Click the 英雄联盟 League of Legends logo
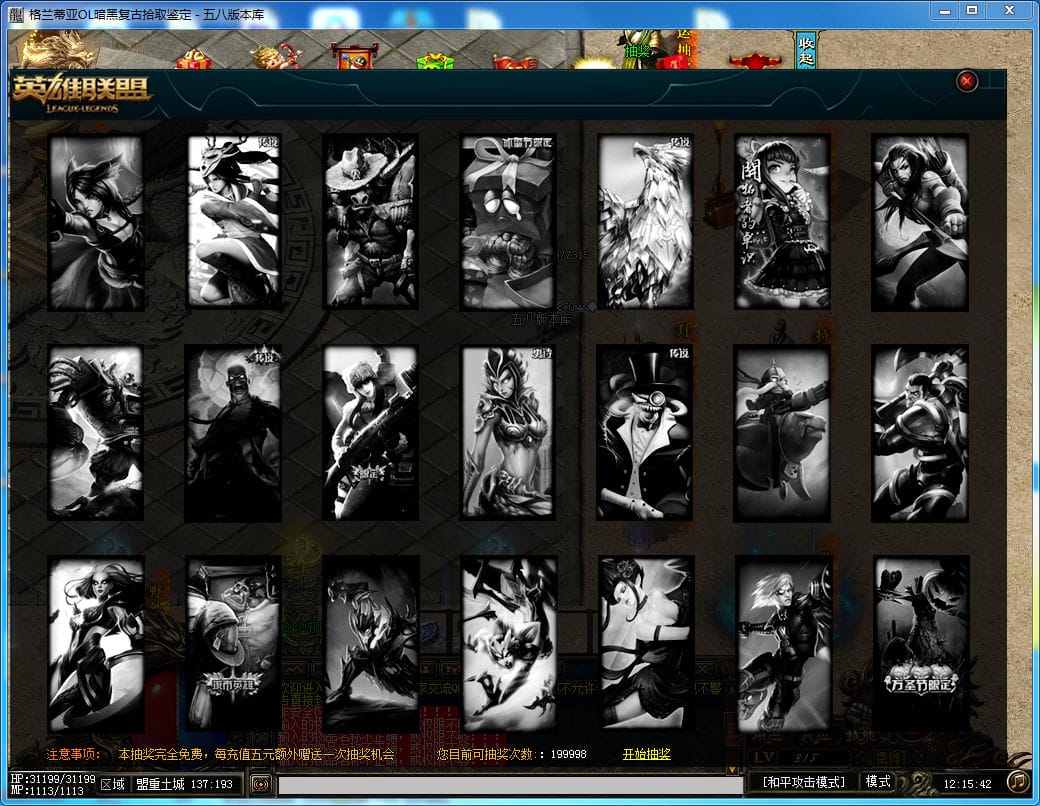The height and width of the screenshot is (806, 1040). coord(82,92)
